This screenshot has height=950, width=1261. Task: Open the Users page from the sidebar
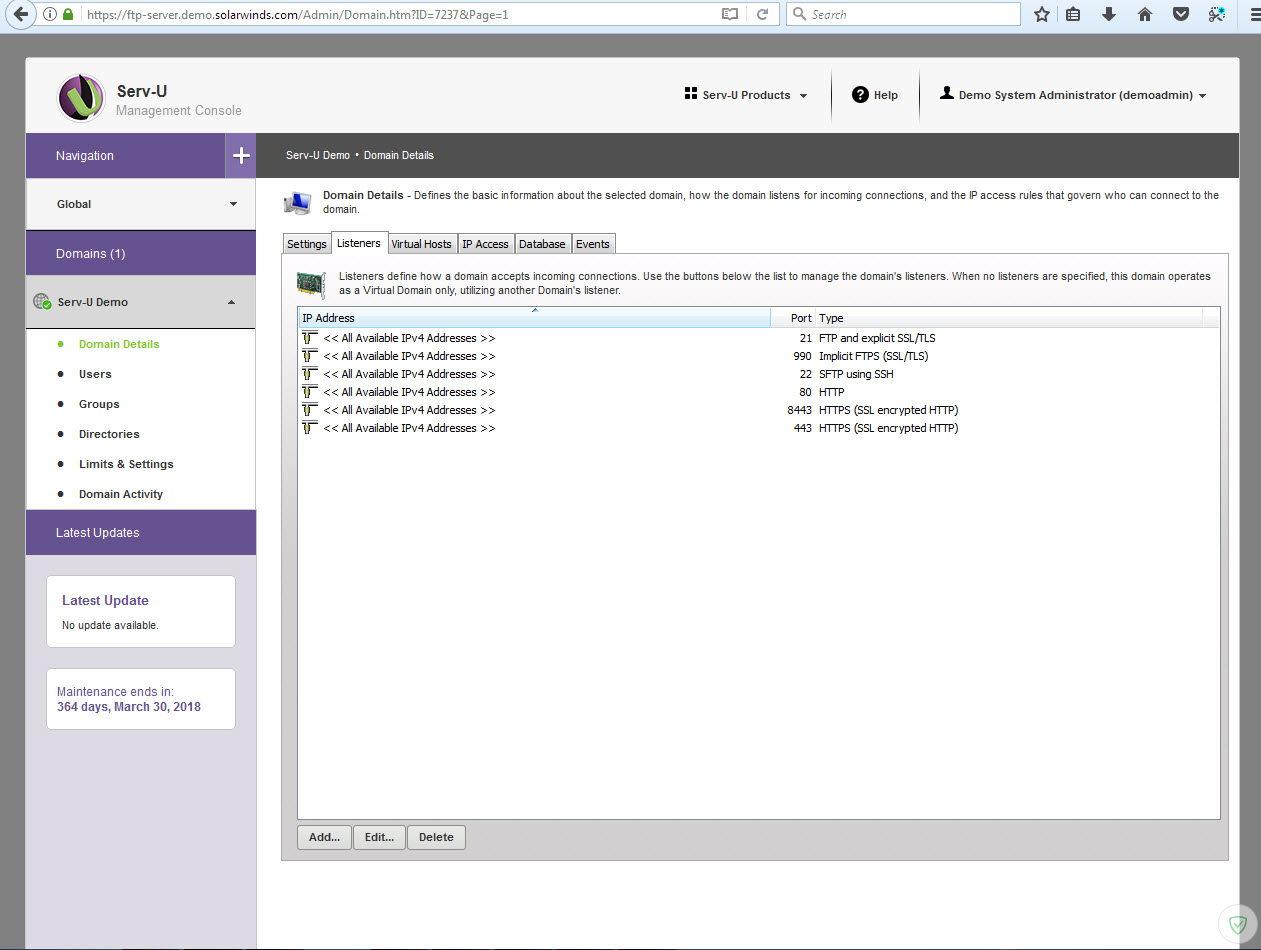pyautogui.click(x=94, y=373)
